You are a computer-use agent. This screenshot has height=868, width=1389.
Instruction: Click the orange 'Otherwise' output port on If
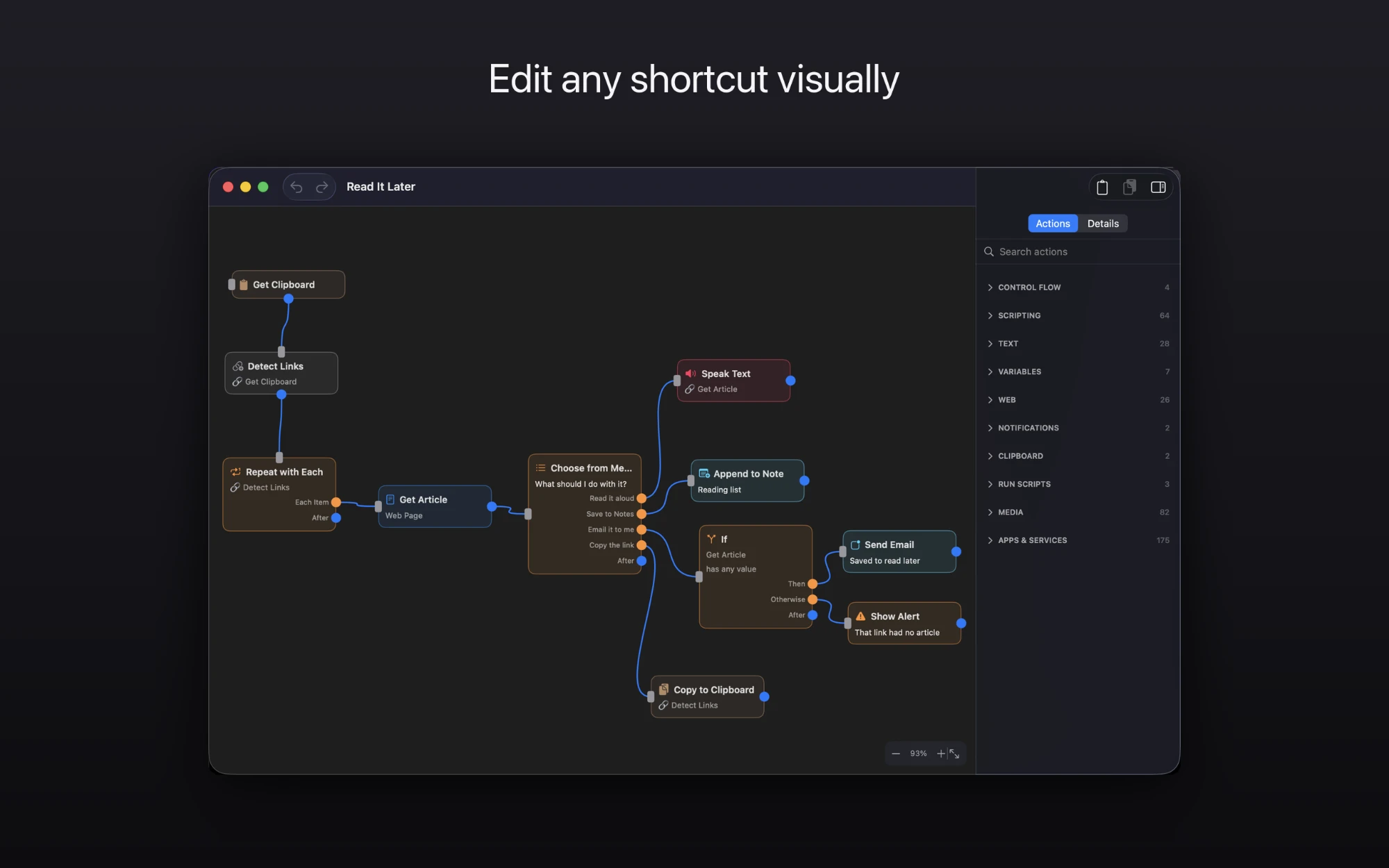pos(813,599)
